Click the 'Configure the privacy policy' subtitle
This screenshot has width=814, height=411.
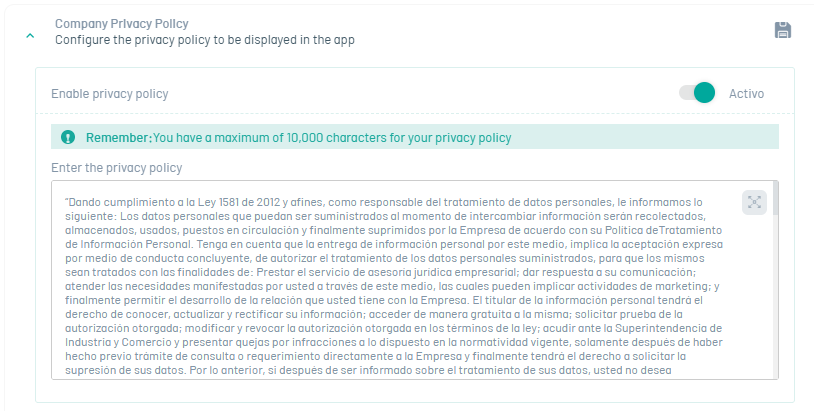(204, 40)
